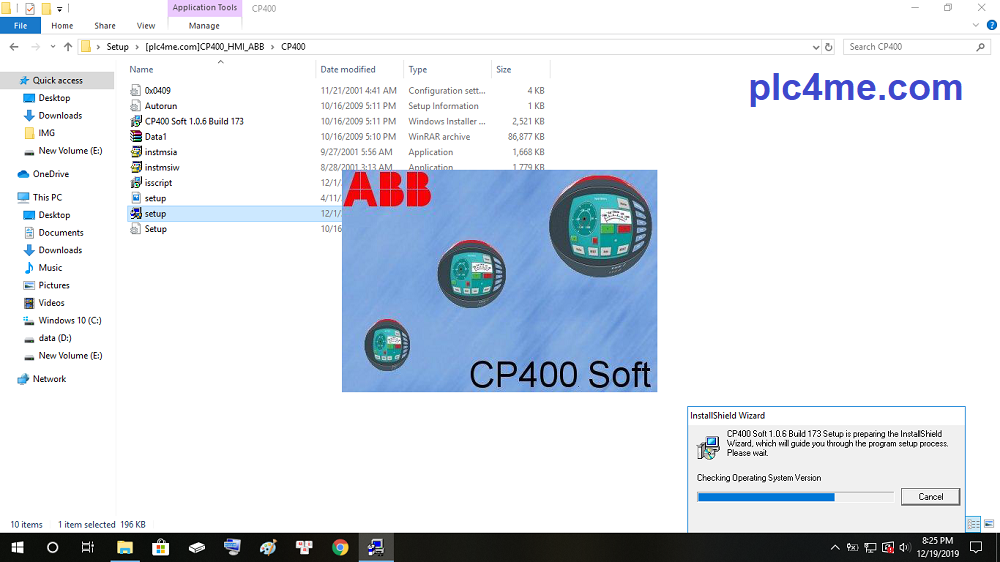Select the CP400 Soft 1.0.6 installer file icon
This screenshot has width=1000, height=562.
coord(137,121)
